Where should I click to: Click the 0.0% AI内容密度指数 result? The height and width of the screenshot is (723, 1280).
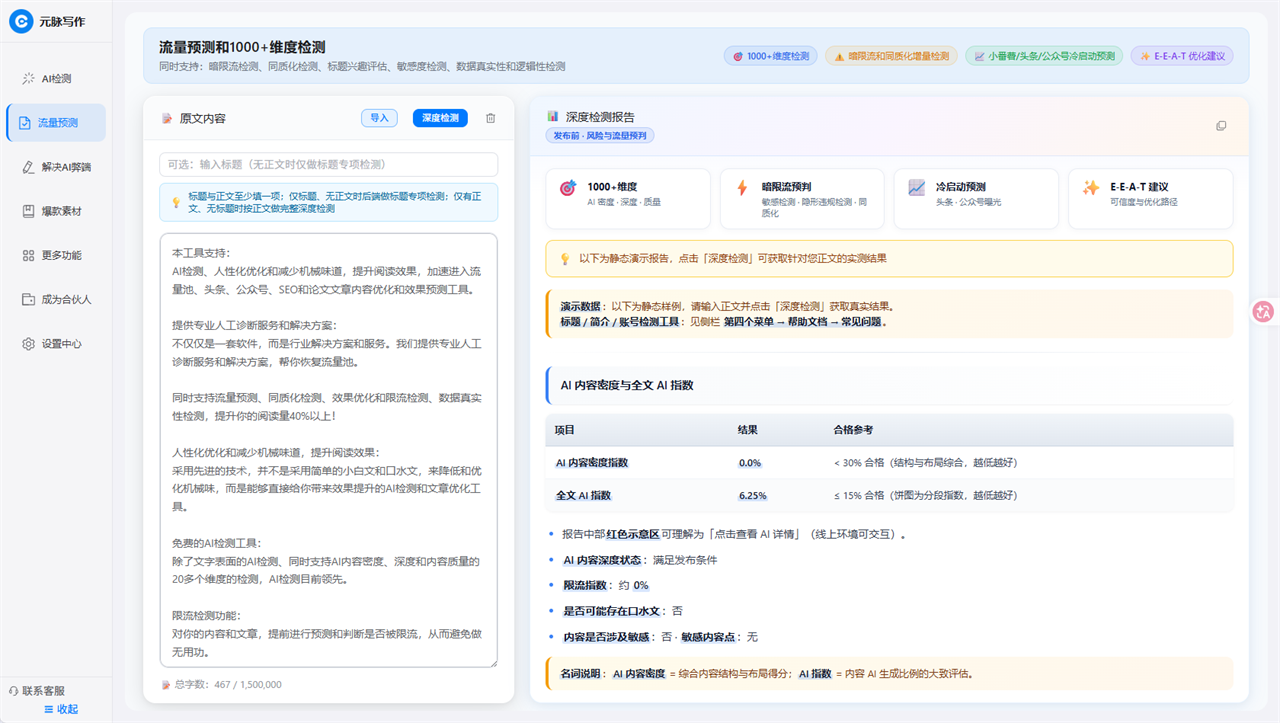pyautogui.click(x=750, y=463)
